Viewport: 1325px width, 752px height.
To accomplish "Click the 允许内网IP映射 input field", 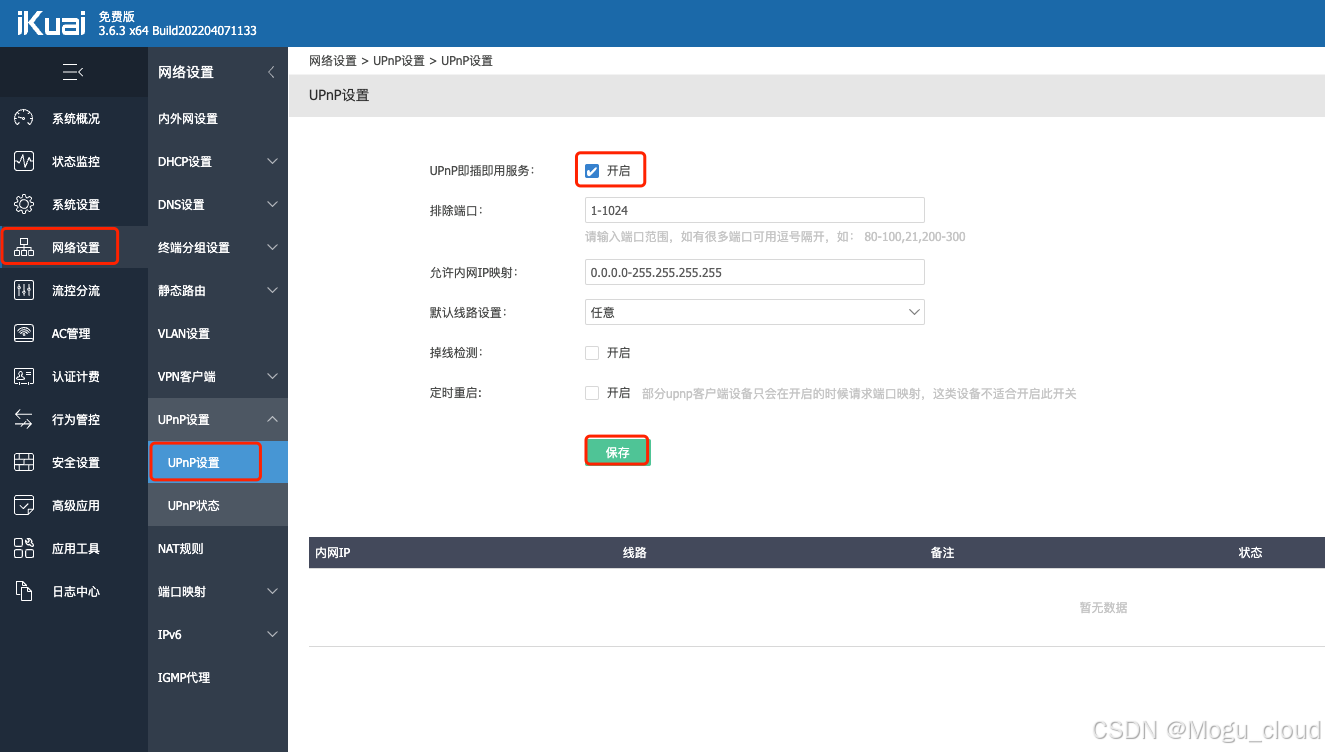I will tap(755, 271).
